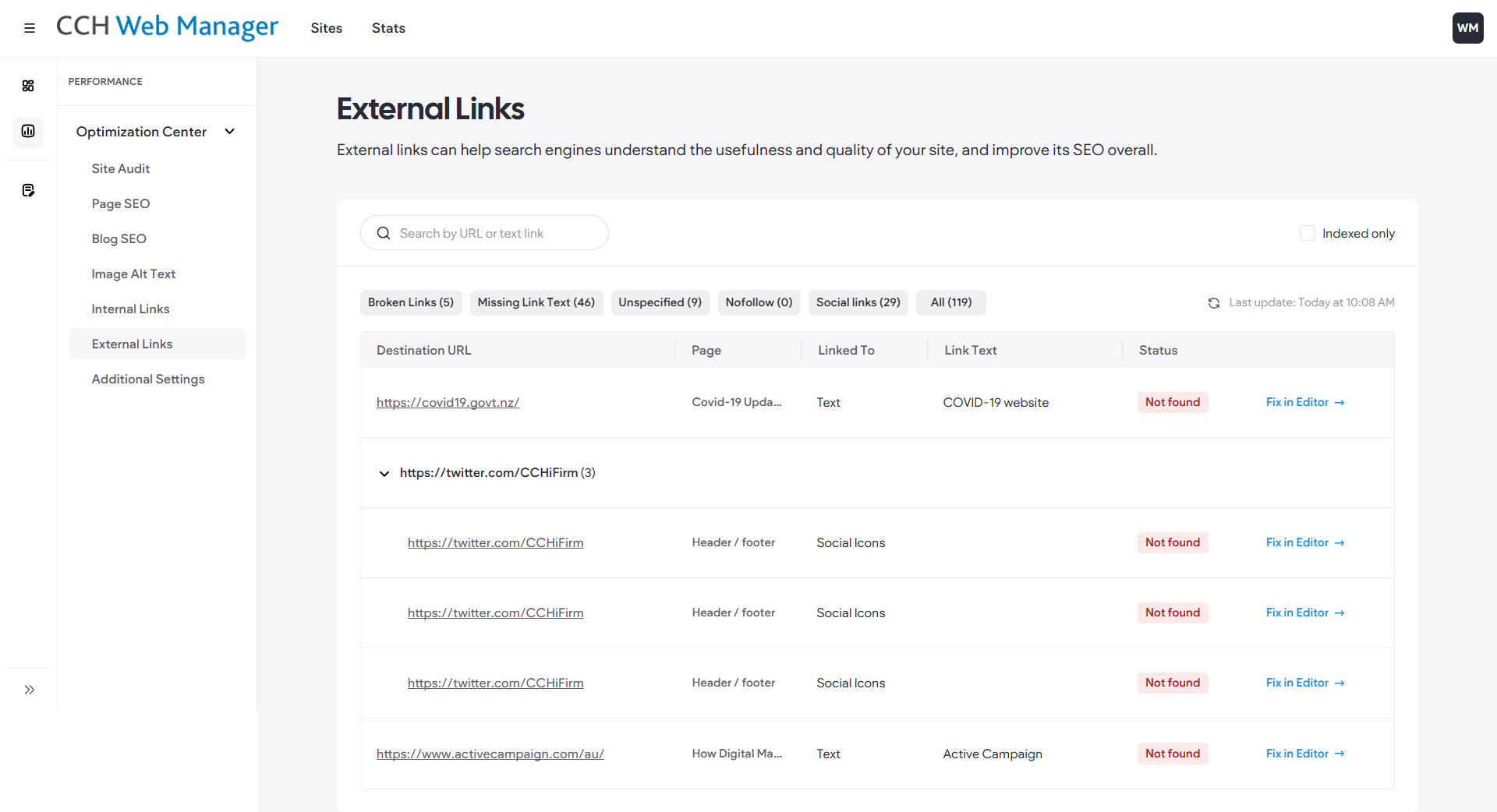Viewport: 1497px width, 812px height.
Task: Filter by Missing Link Text (46)
Action: pyautogui.click(x=536, y=302)
